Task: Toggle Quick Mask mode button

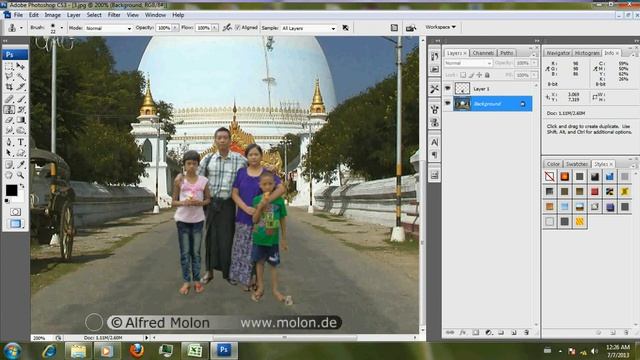Action: coord(15,212)
